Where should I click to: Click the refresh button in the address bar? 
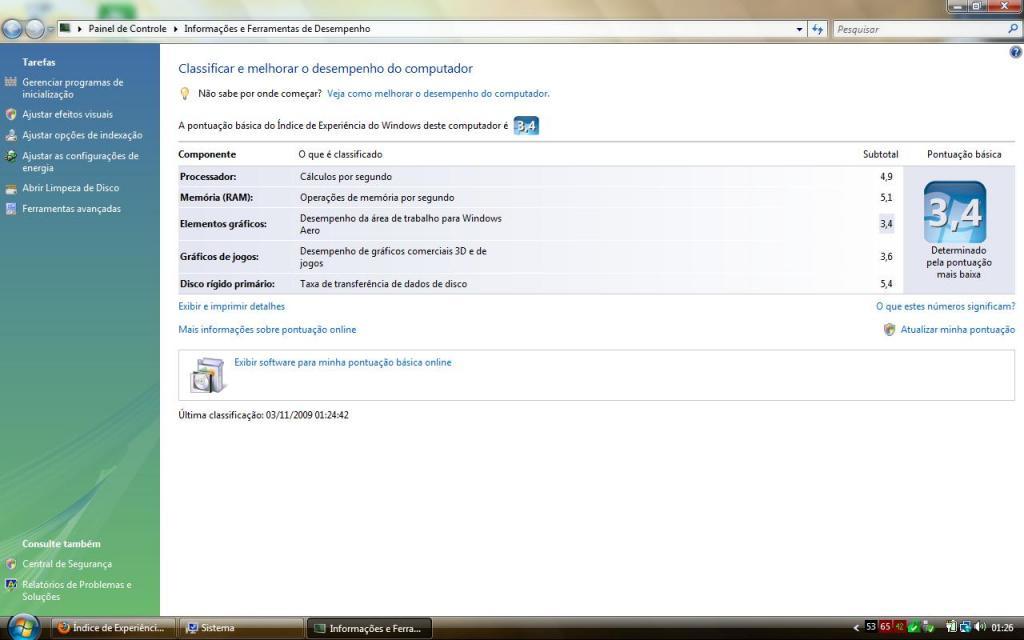click(x=818, y=29)
